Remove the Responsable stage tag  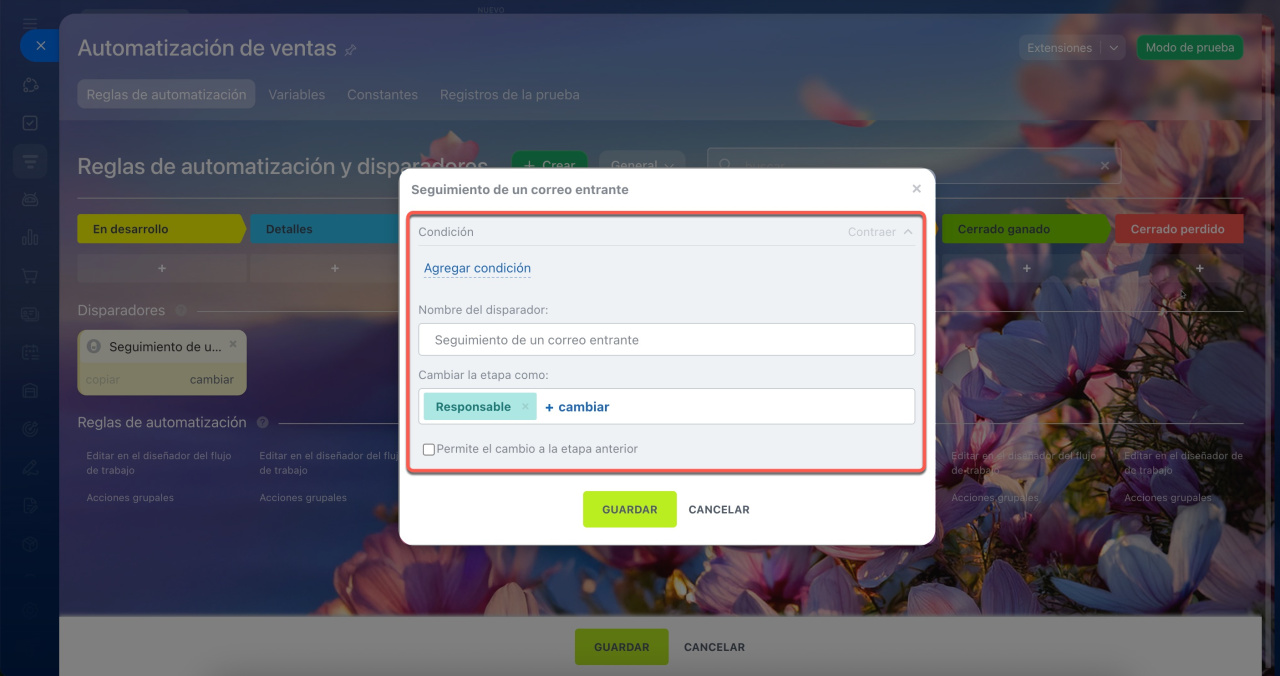(525, 407)
